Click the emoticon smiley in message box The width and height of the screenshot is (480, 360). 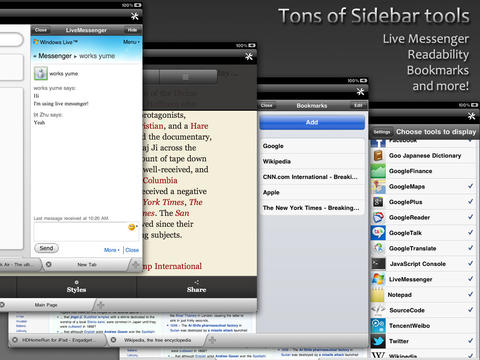point(132,227)
